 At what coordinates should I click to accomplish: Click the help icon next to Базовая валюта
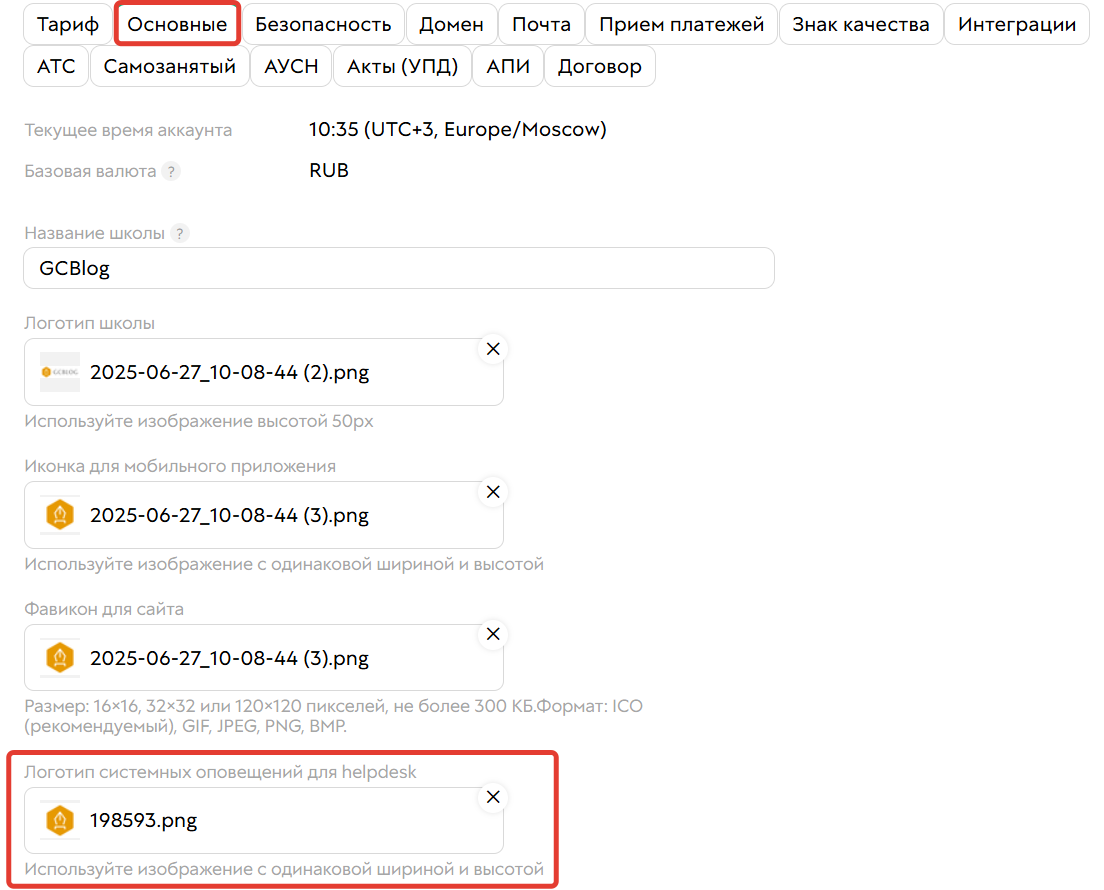(x=171, y=171)
